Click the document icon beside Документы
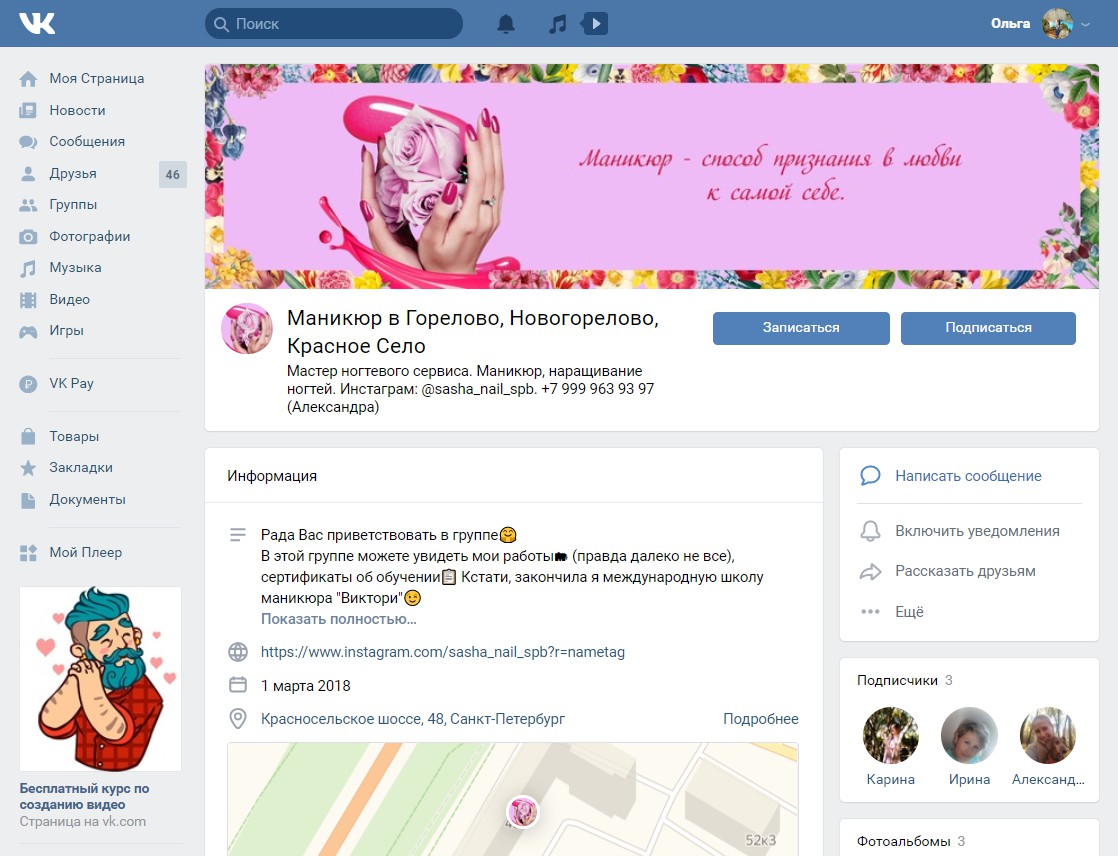Screen dimensions: 1118x856 pyautogui.click(x=28, y=500)
